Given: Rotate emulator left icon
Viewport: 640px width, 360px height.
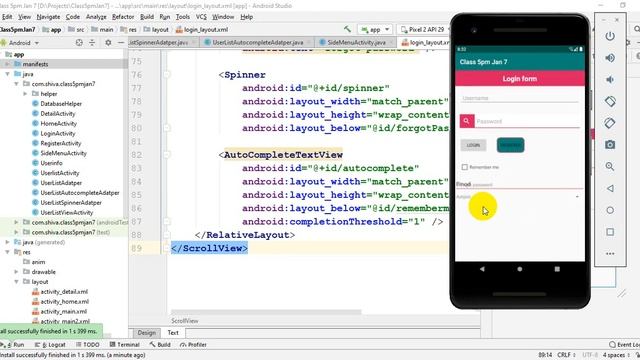Looking at the screenshot, I should (610, 101).
